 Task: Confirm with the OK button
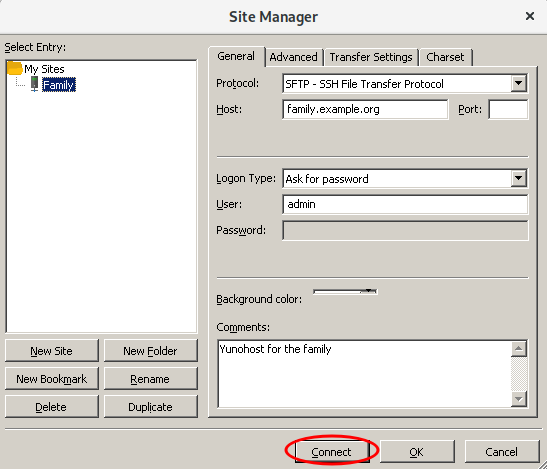point(417,452)
